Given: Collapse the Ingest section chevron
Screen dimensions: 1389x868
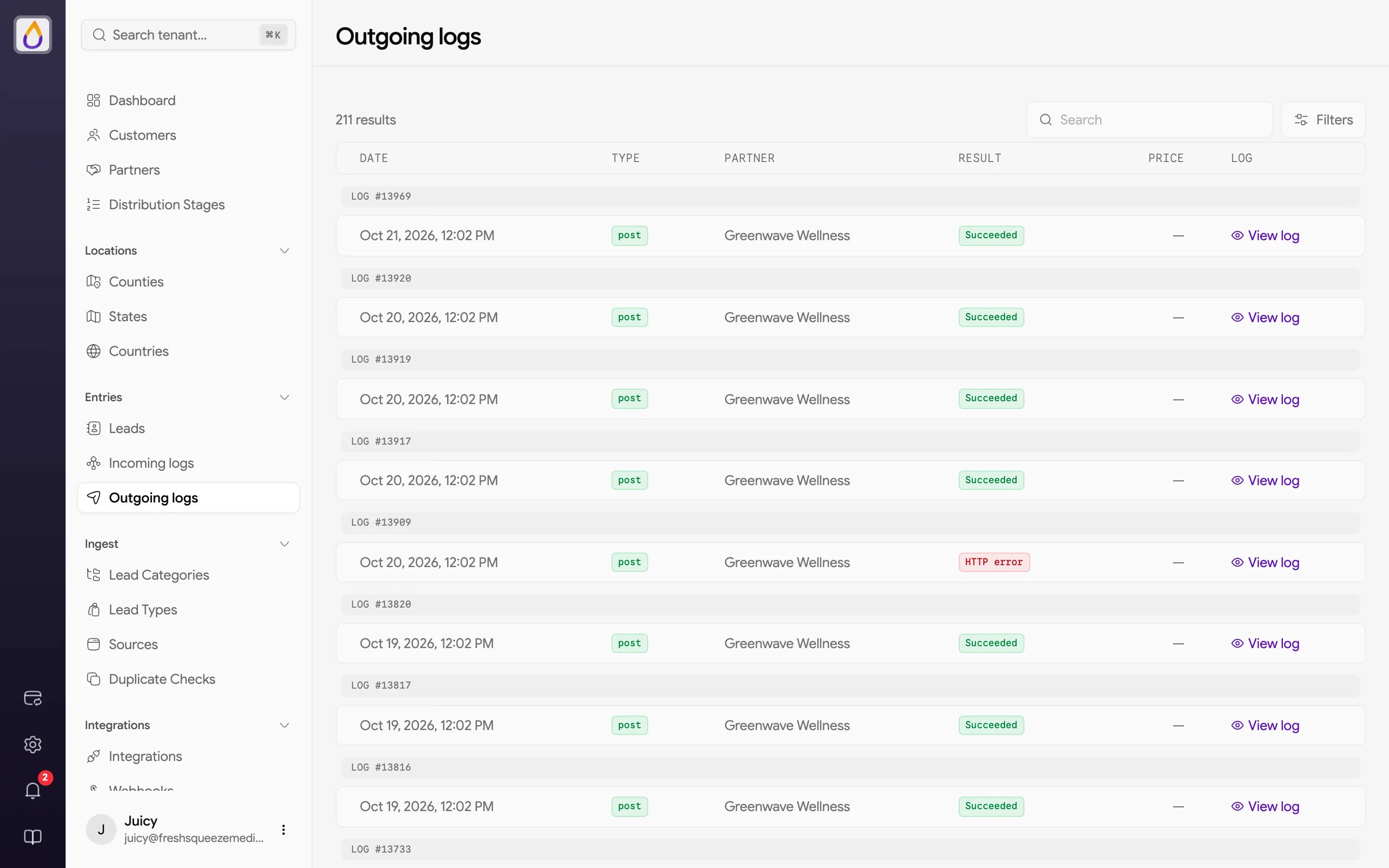Looking at the screenshot, I should point(284,543).
